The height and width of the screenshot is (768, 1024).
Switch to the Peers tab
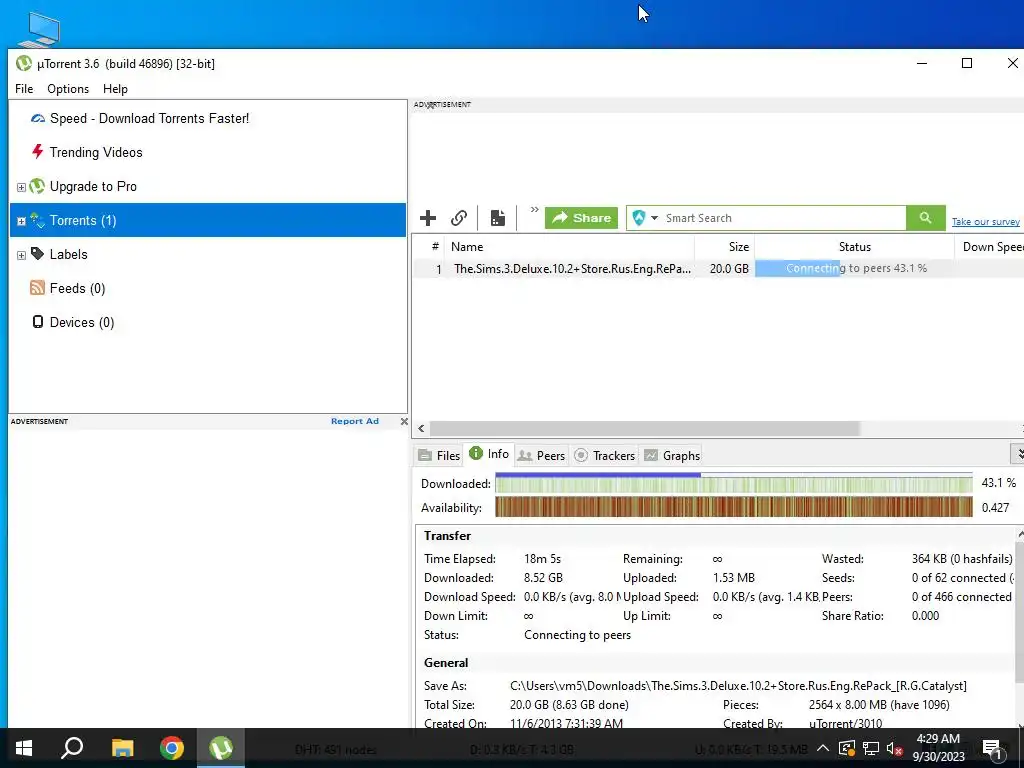(x=541, y=455)
